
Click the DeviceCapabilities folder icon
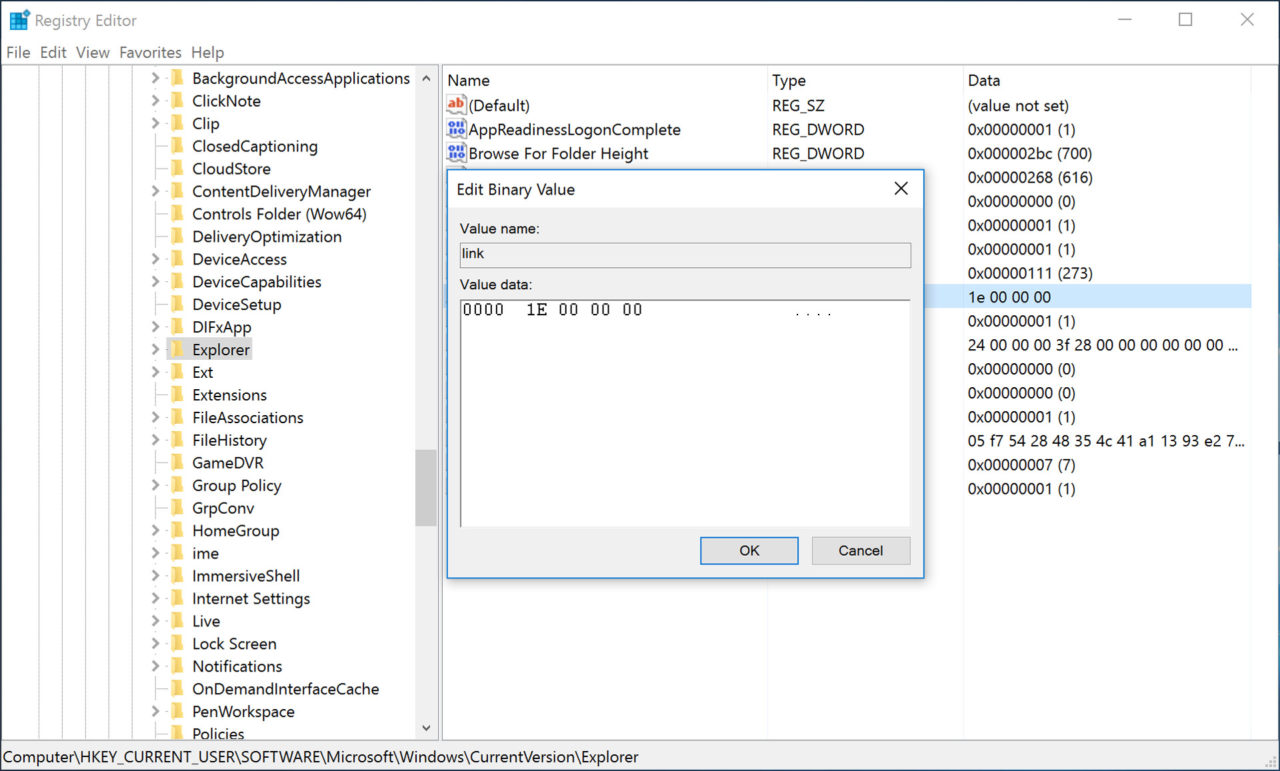point(177,282)
